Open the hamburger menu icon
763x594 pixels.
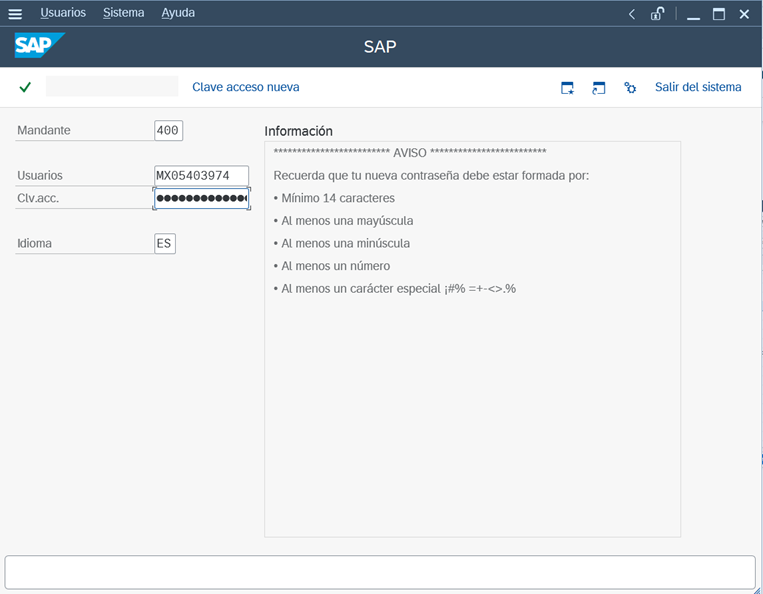[x=15, y=14]
